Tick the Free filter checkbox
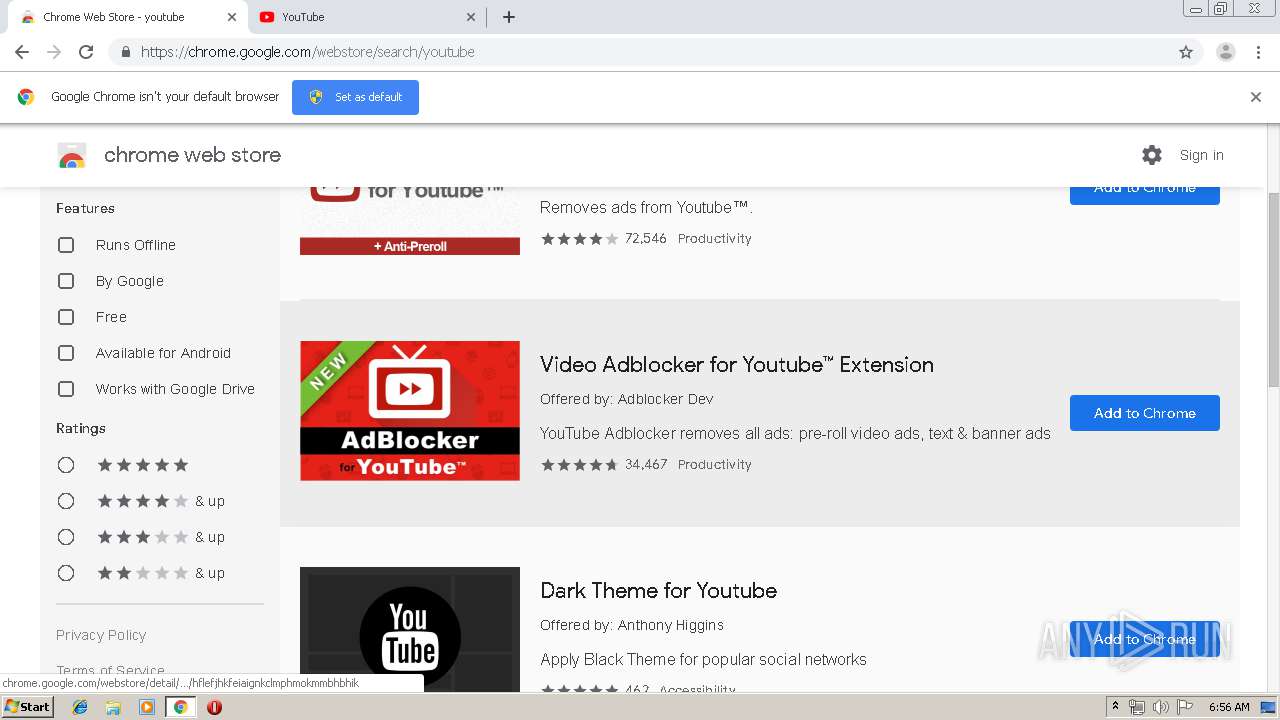 tap(66, 317)
